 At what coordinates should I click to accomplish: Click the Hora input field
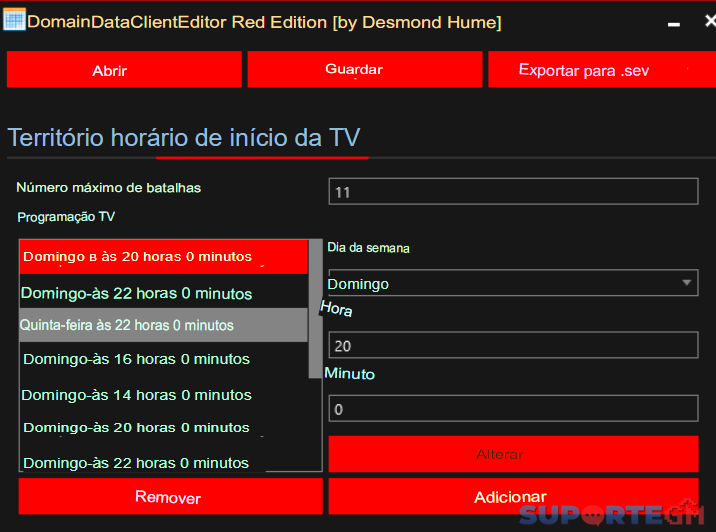coord(513,345)
